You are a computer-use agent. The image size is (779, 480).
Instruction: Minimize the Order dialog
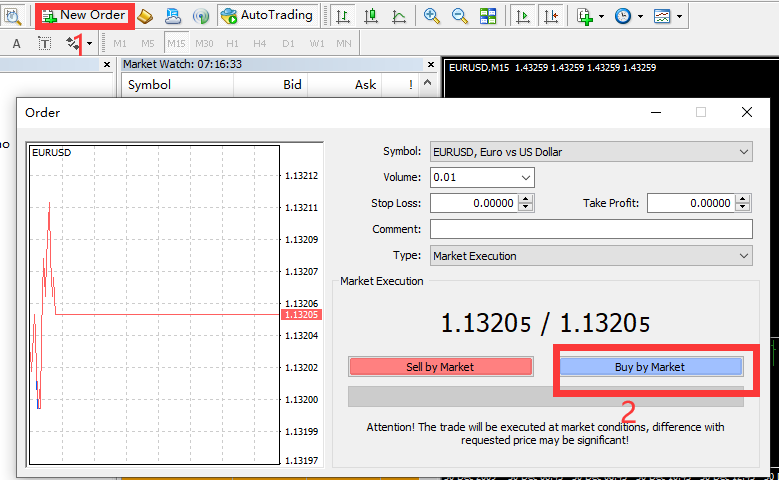tap(656, 113)
